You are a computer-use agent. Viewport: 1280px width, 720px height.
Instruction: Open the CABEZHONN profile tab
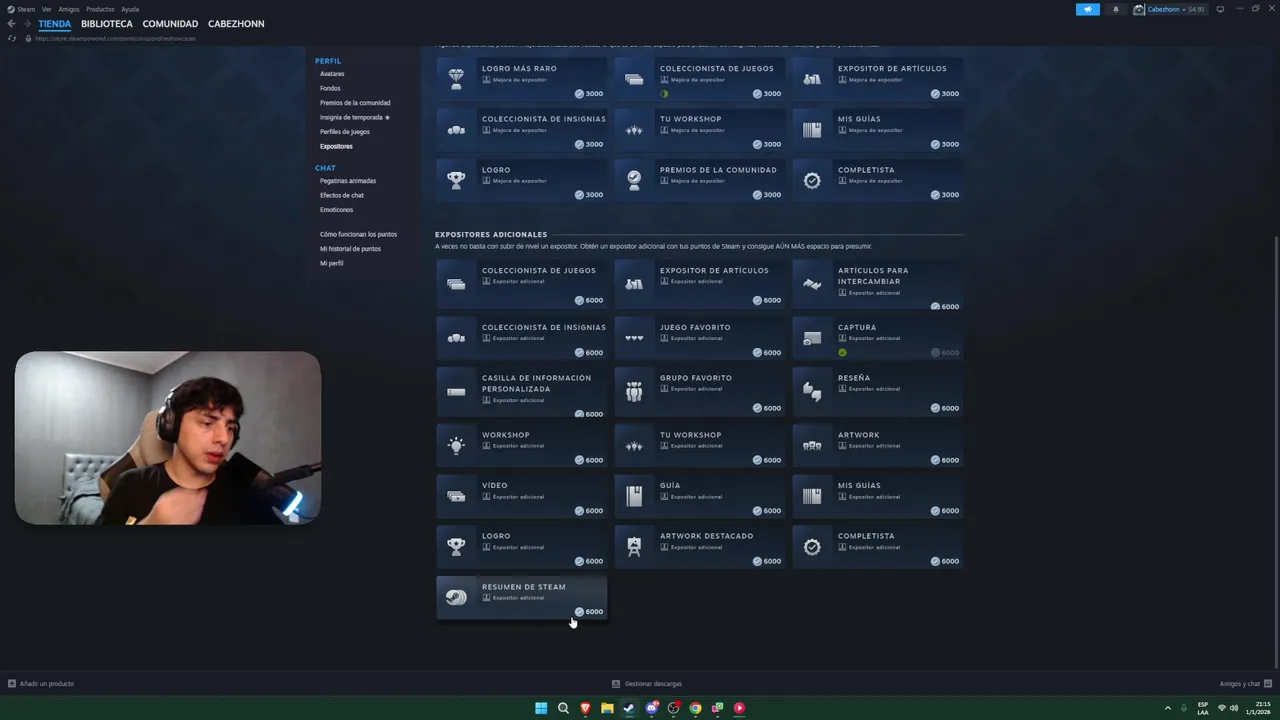(x=236, y=24)
